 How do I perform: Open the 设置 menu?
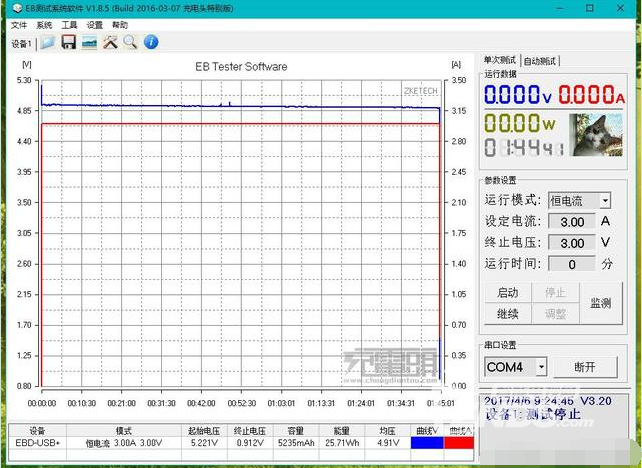[94, 25]
